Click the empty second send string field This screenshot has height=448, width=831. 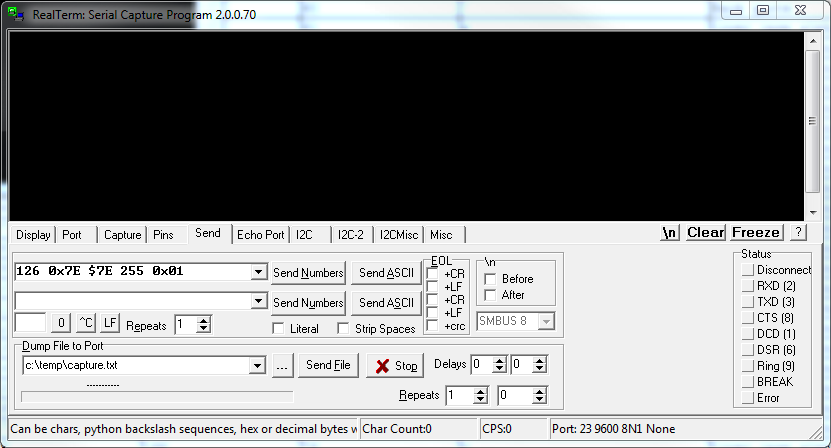pyautogui.click(x=133, y=301)
